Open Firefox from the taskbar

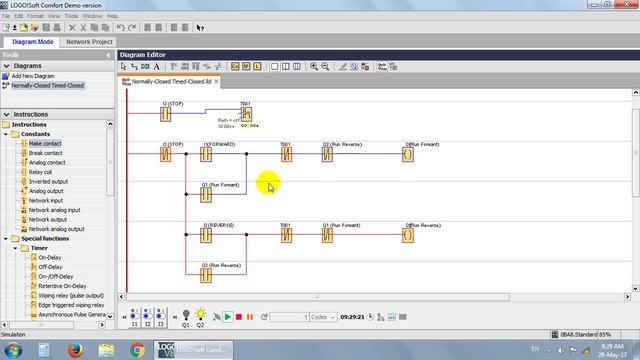point(76,350)
